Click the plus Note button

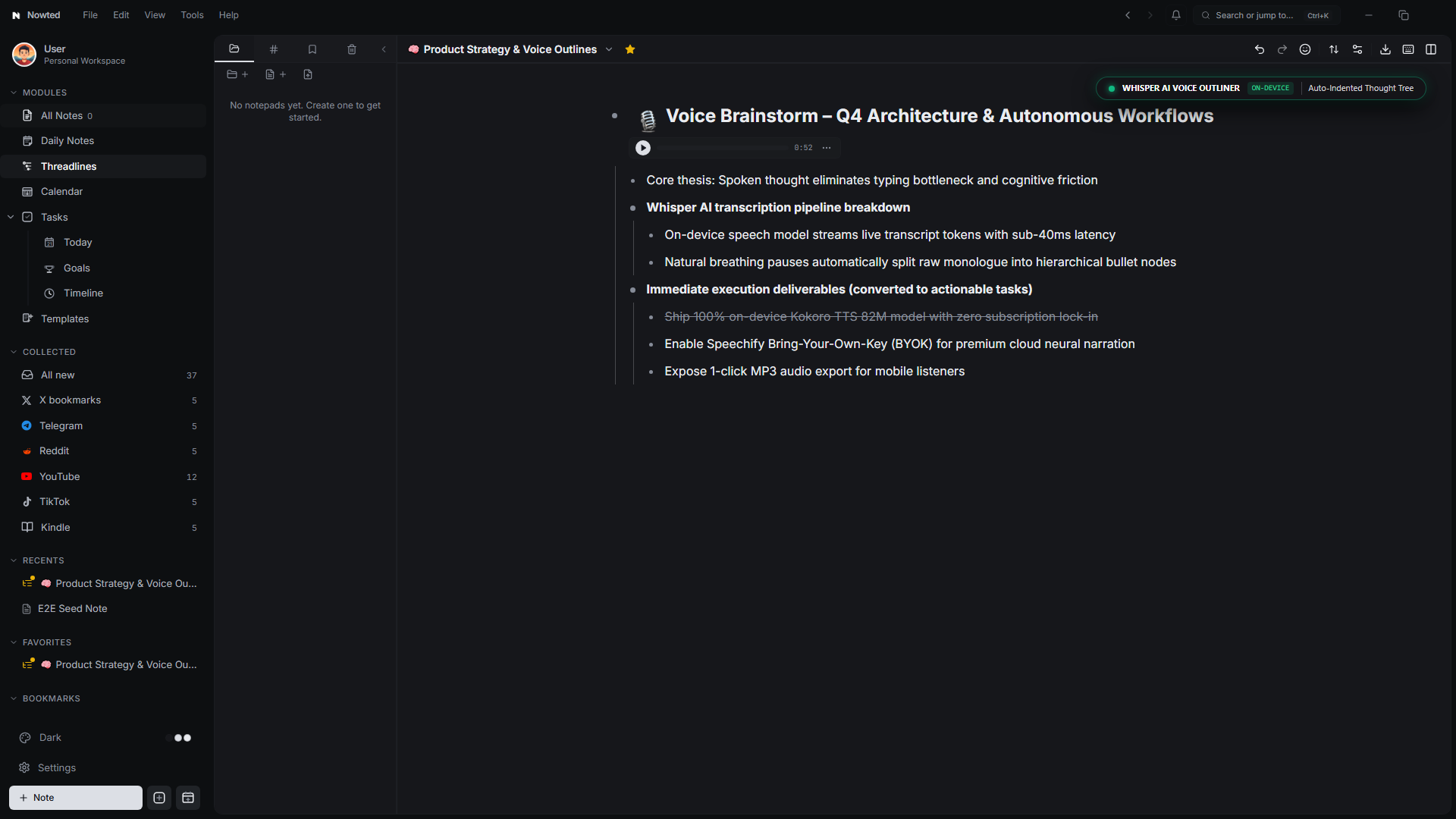pos(76,798)
